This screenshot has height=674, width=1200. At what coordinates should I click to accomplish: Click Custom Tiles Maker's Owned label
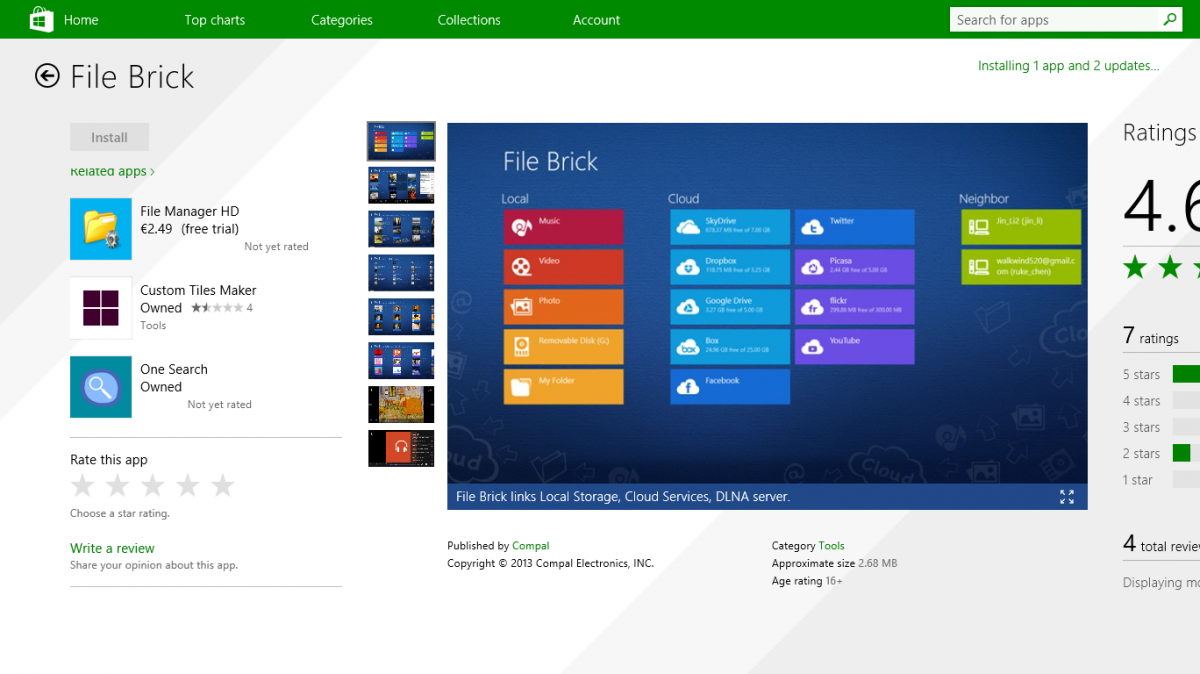[161, 308]
